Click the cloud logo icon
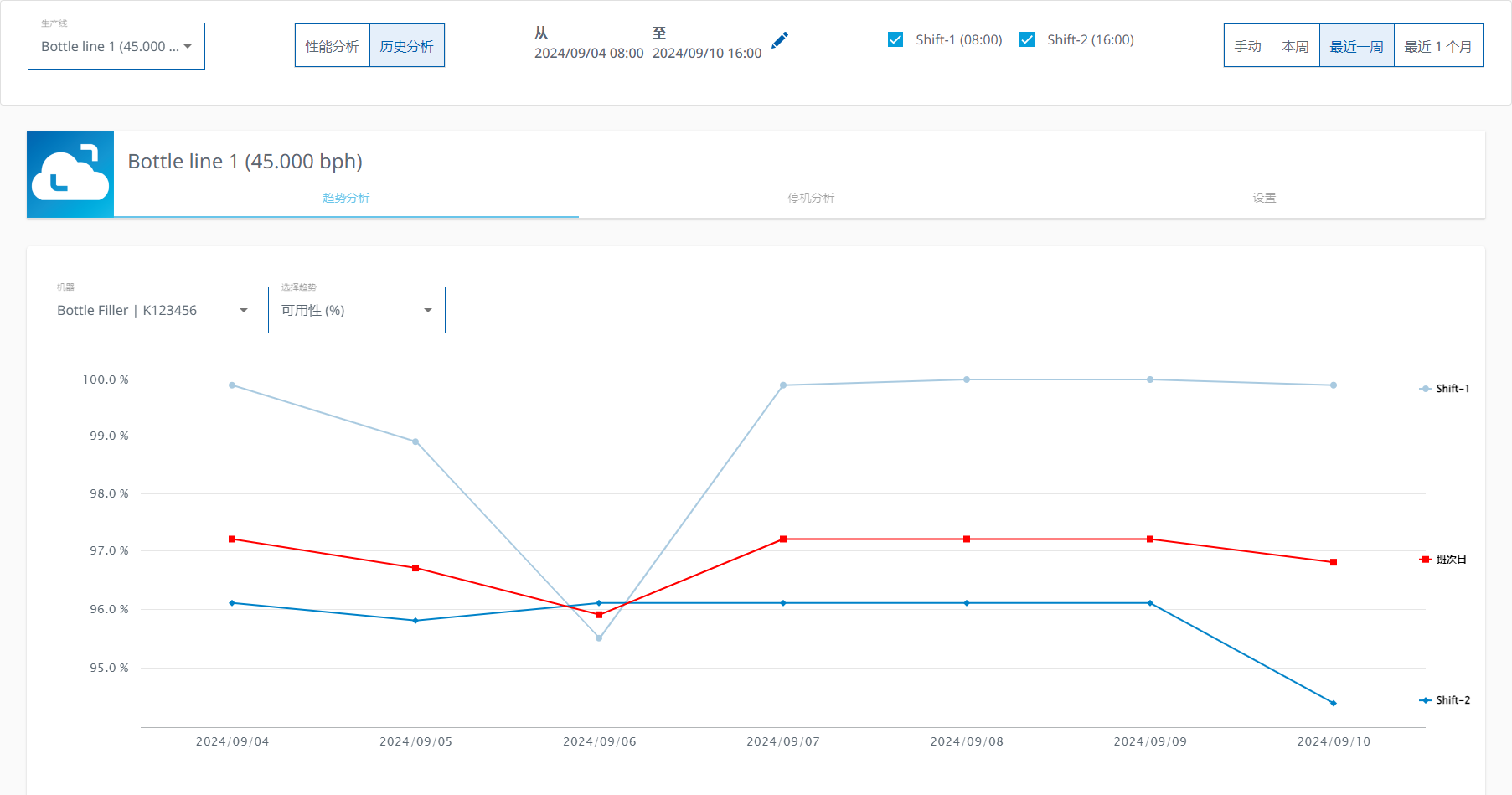 tap(70, 174)
